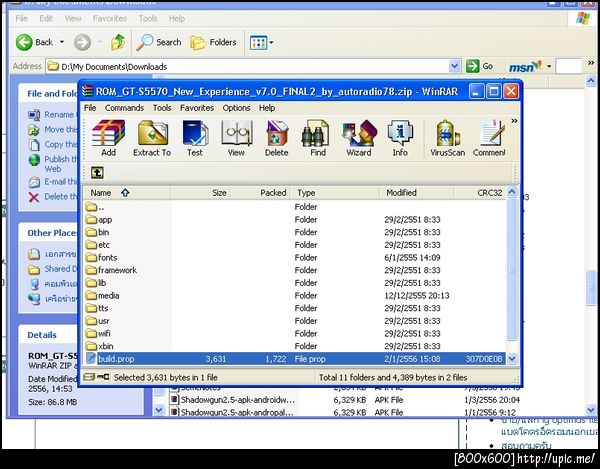The width and height of the screenshot is (600, 469).
Task: Click the disk icon in WinRAR status bar
Action: [89, 377]
